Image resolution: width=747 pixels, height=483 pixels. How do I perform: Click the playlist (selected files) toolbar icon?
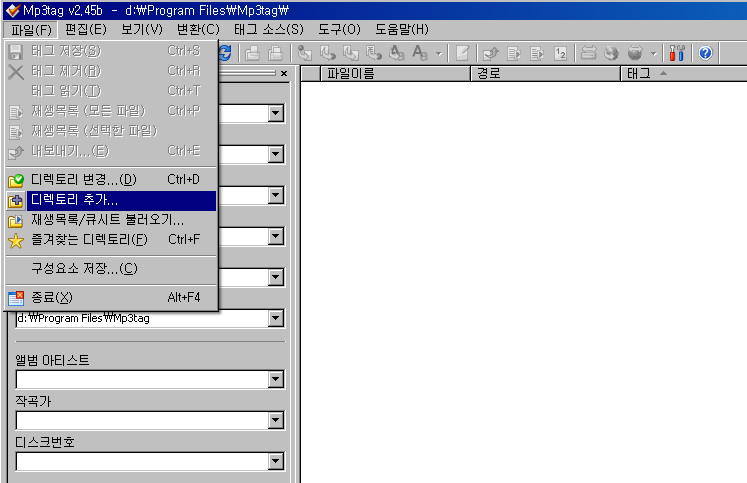pyautogui.click(x=537, y=53)
